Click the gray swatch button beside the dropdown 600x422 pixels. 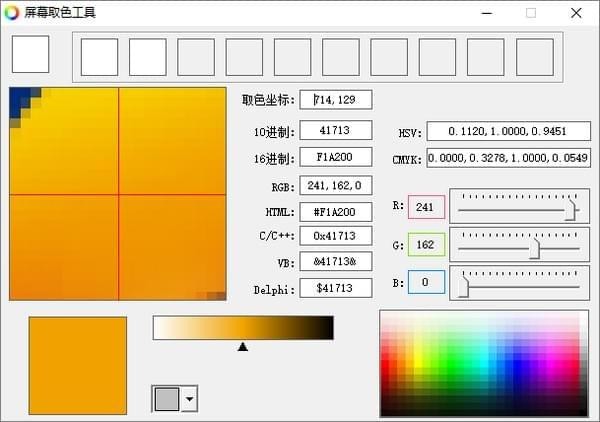click(x=167, y=399)
